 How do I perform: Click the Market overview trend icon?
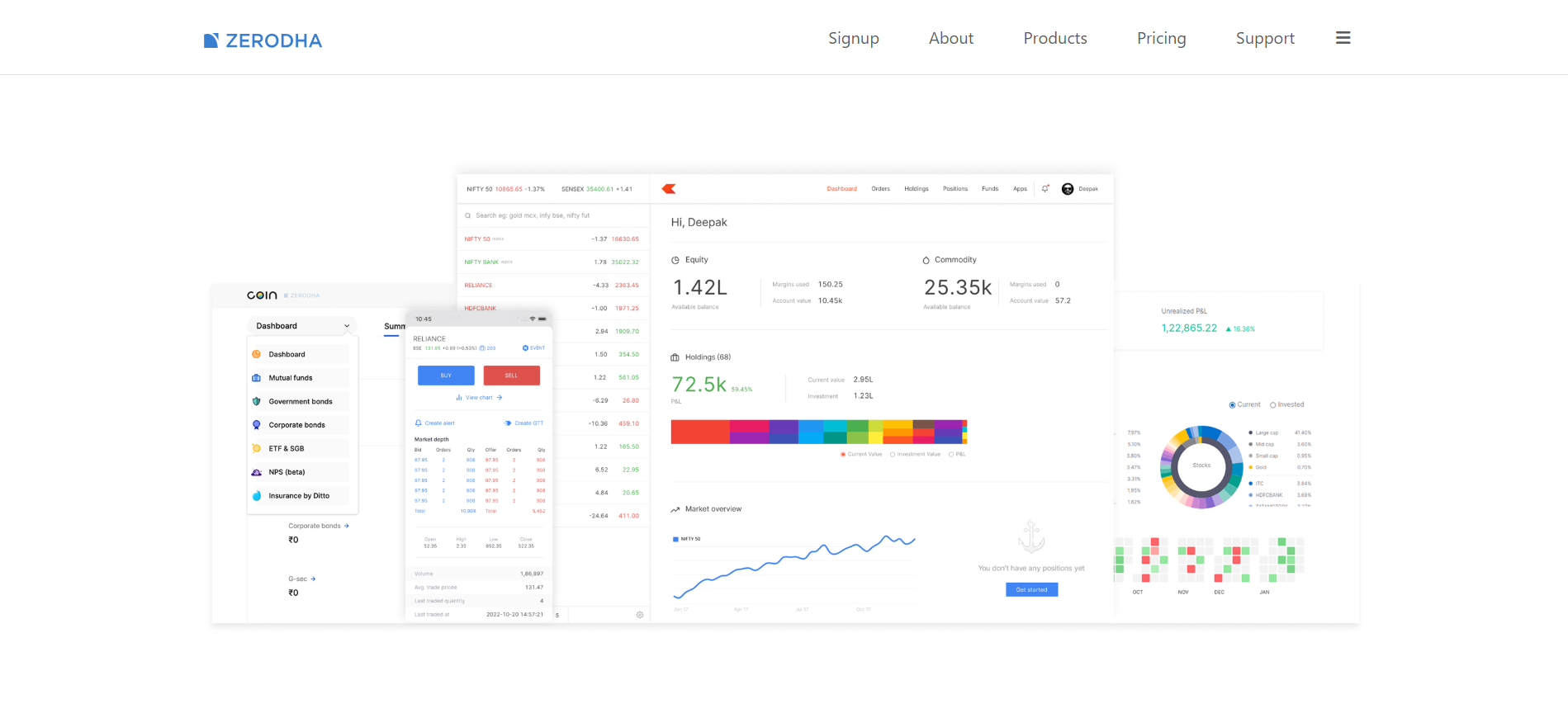coord(675,509)
